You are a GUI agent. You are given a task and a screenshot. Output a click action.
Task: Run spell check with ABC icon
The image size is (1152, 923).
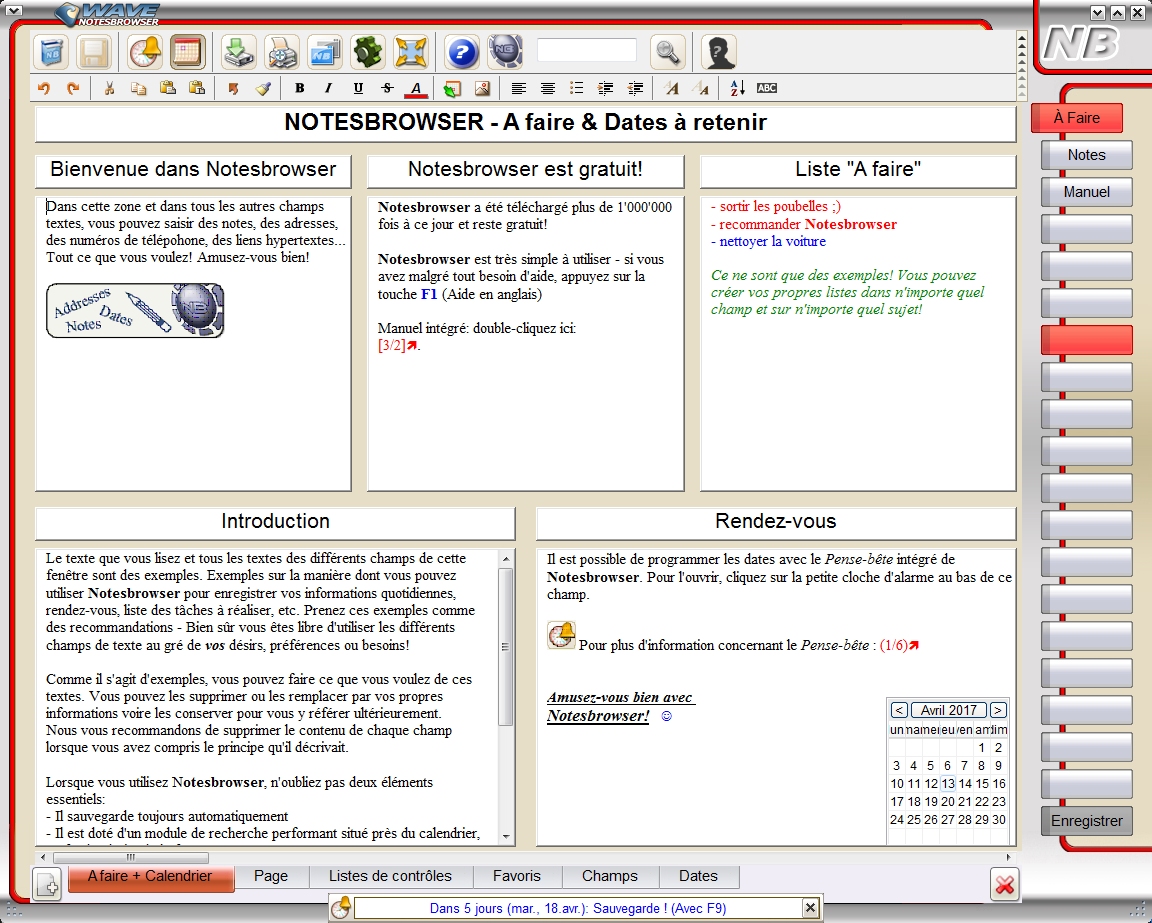[766, 88]
